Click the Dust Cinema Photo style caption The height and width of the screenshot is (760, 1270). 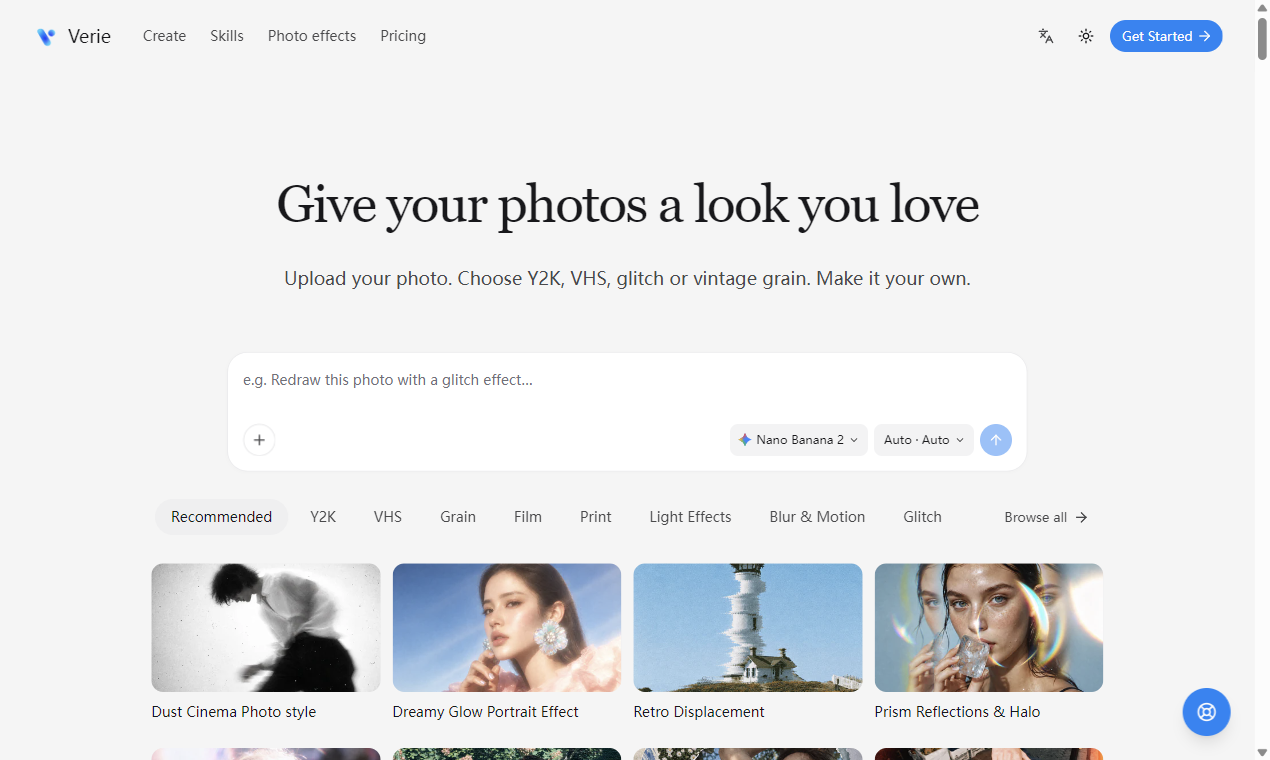pyautogui.click(x=234, y=712)
